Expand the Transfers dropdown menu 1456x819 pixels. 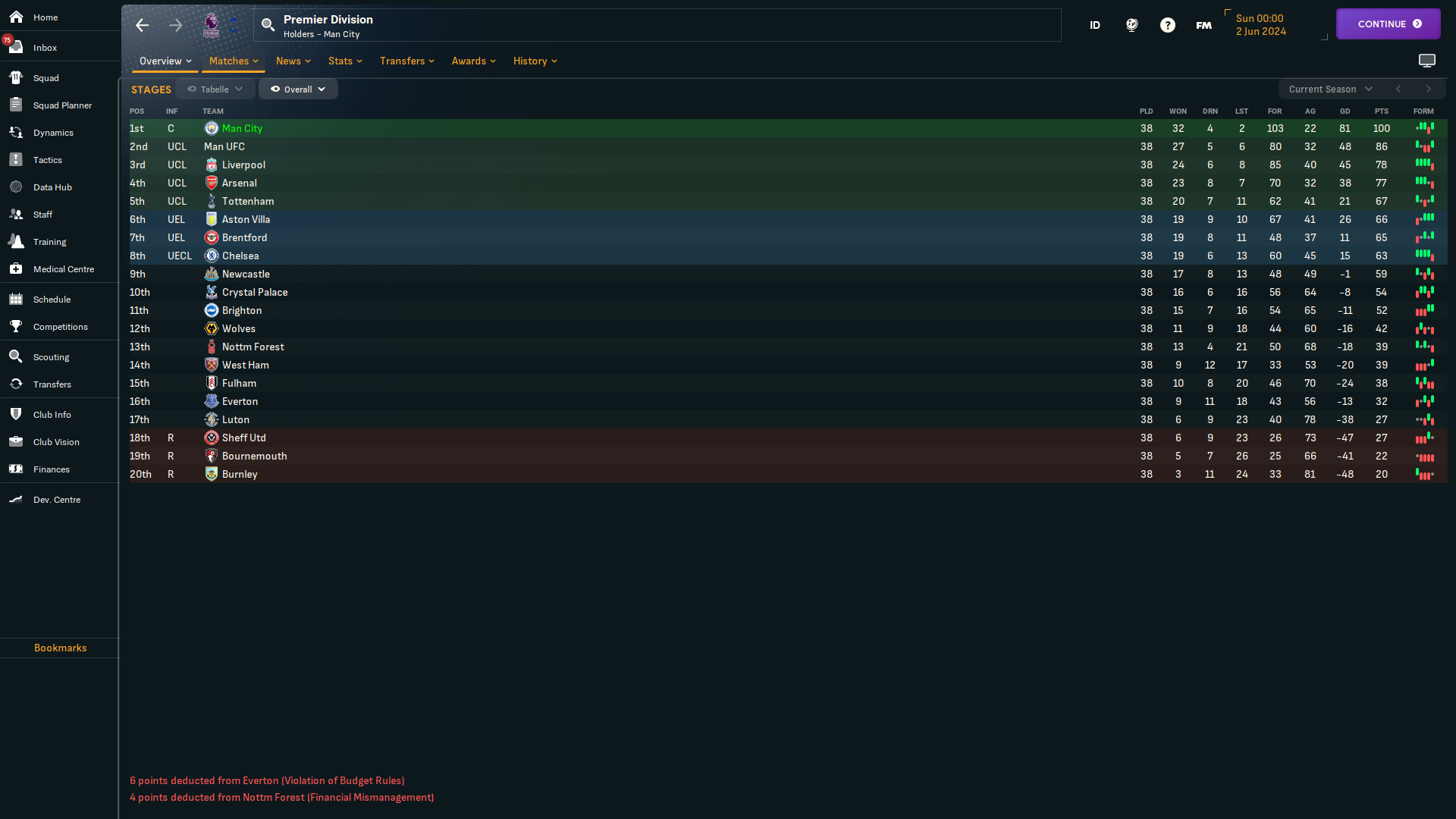point(407,61)
